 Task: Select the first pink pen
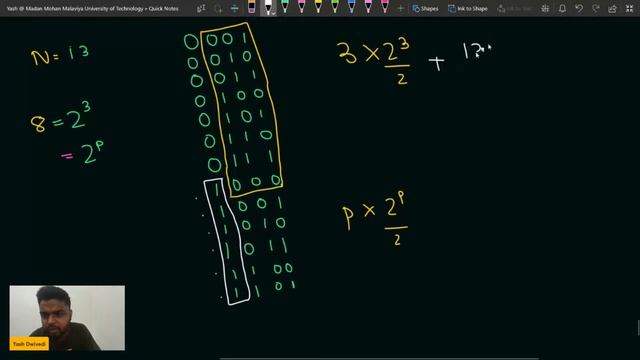coord(301,7)
